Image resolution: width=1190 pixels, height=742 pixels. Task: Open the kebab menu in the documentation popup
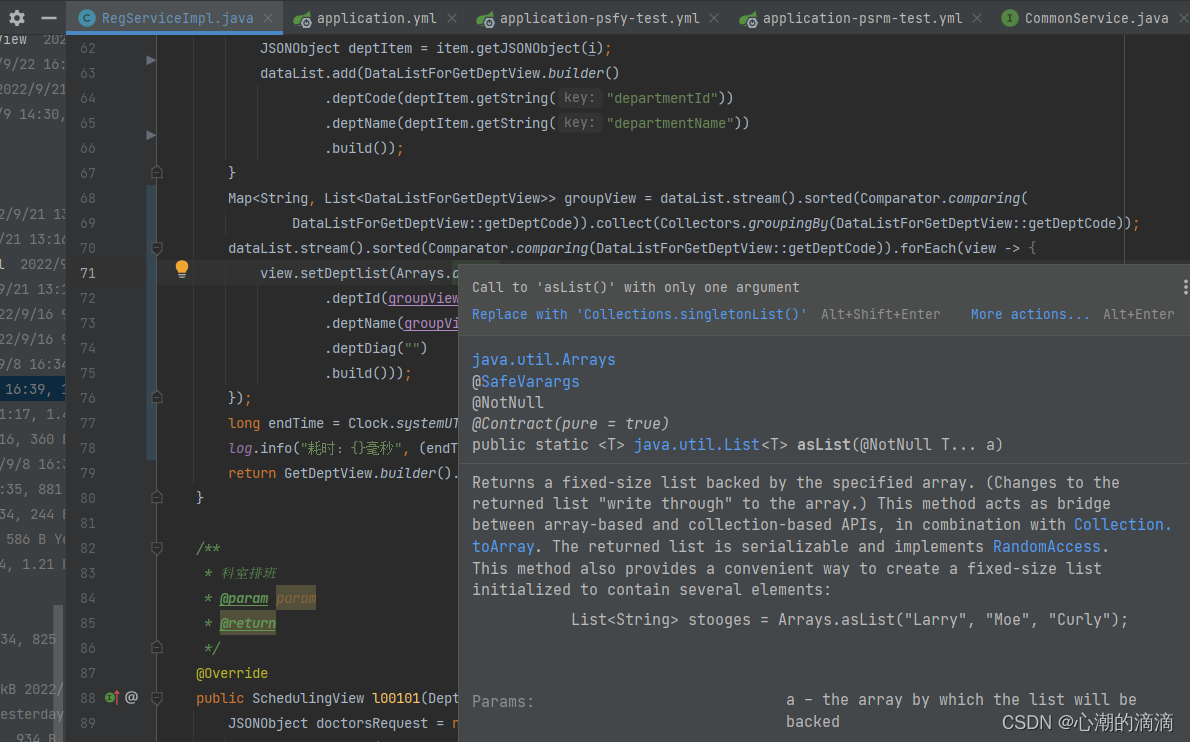click(1185, 287)
